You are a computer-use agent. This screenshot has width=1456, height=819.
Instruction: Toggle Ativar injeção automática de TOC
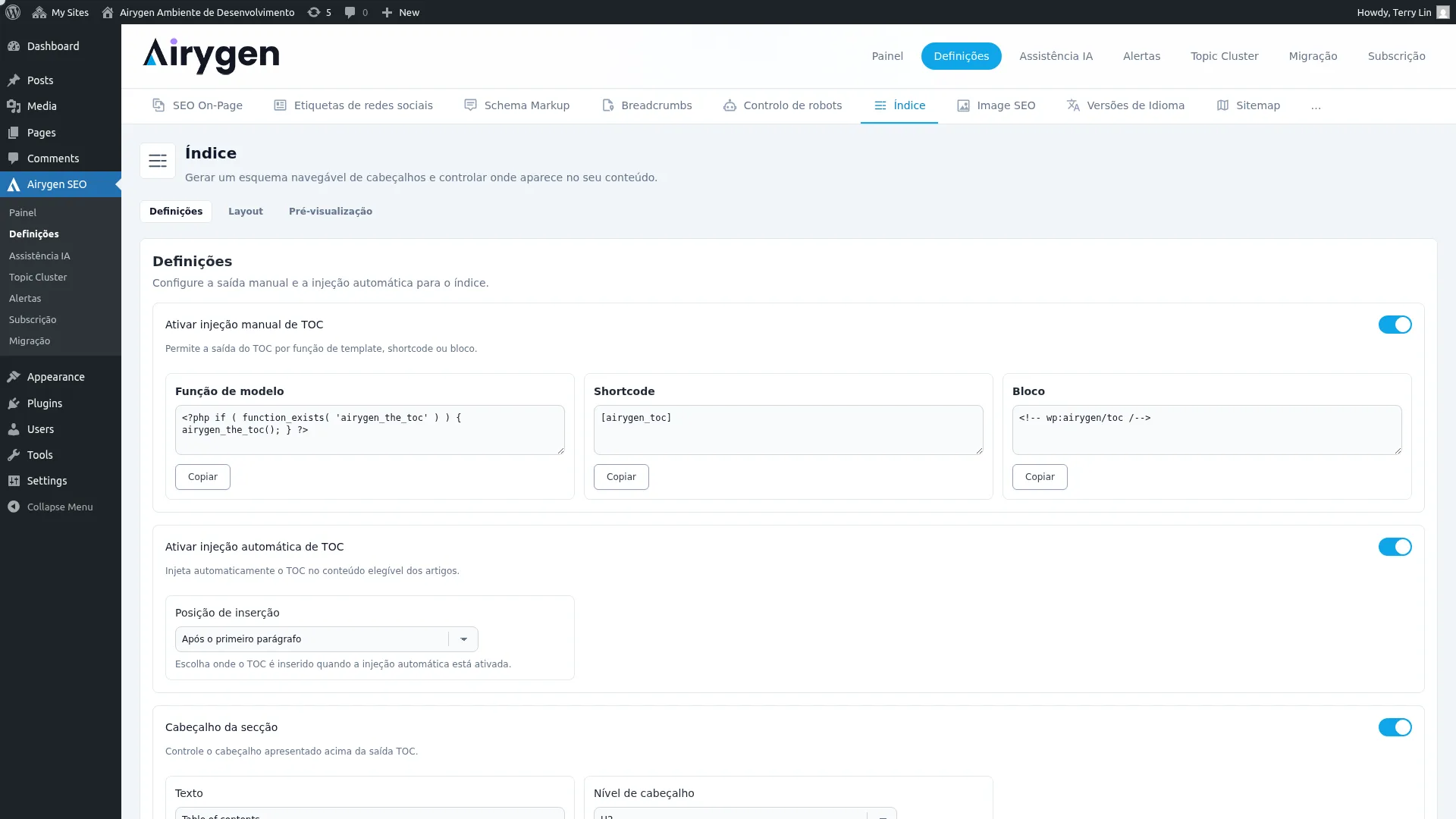point(1395,547)
